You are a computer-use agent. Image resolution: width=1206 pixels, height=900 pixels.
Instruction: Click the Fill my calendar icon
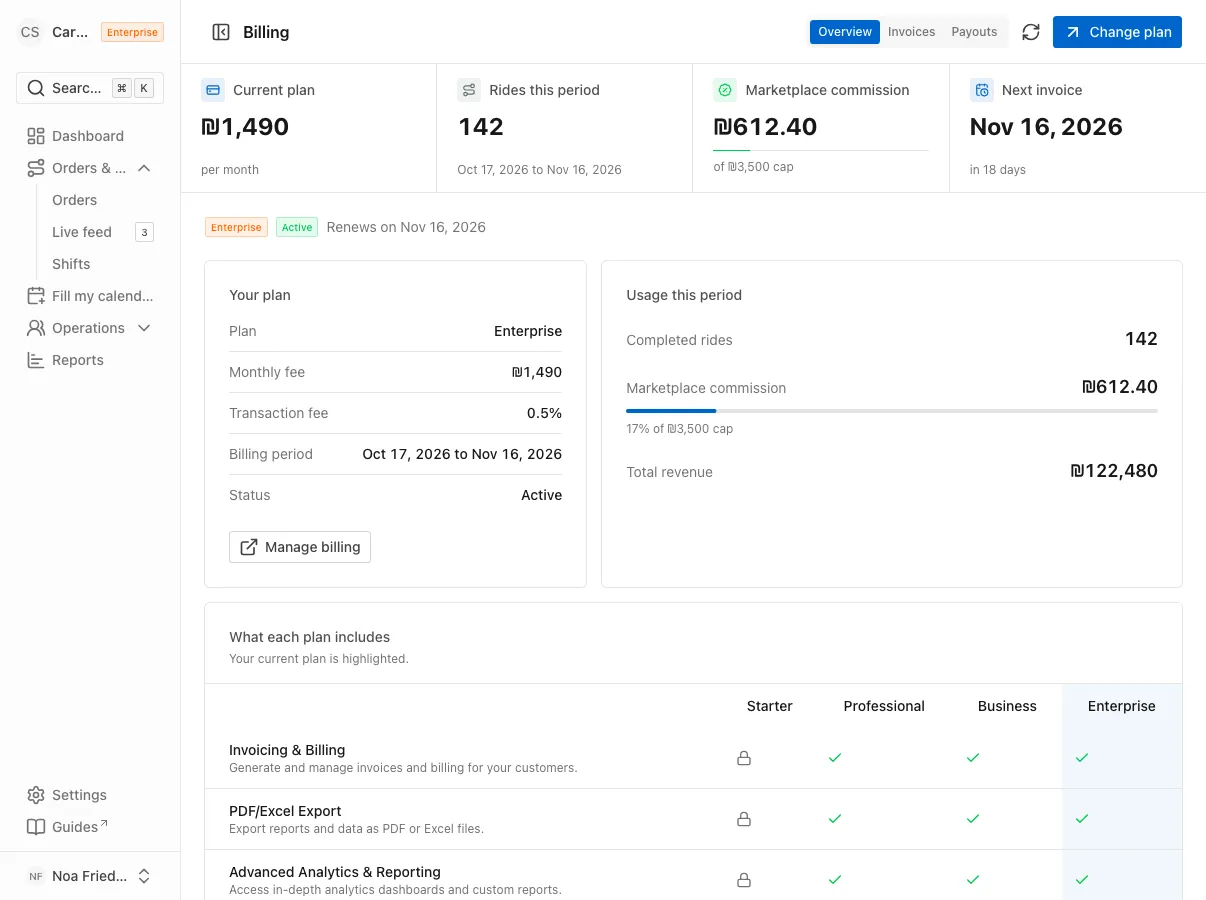pos(36,296)
